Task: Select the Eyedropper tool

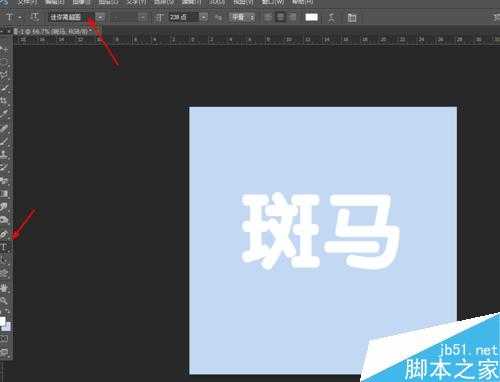Action: click(4, 114)
